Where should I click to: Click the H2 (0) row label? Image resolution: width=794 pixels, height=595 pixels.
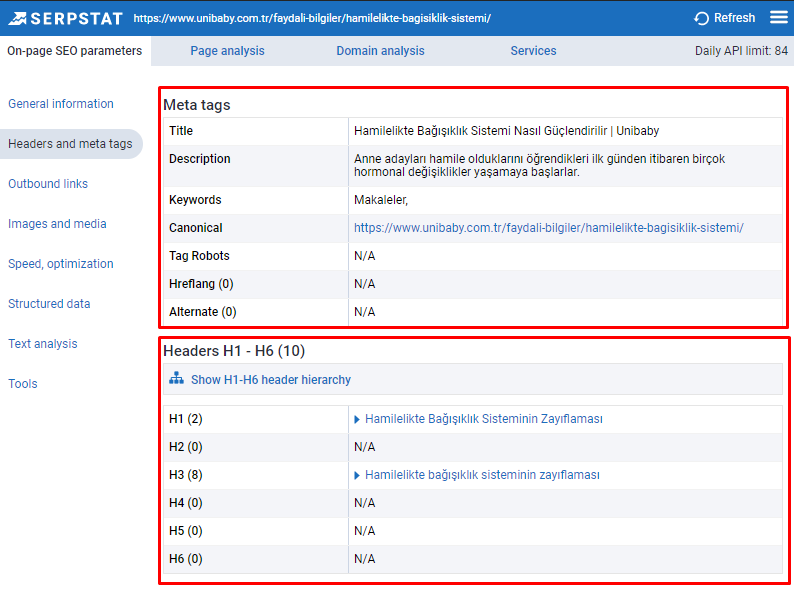(x=186, y=447)
